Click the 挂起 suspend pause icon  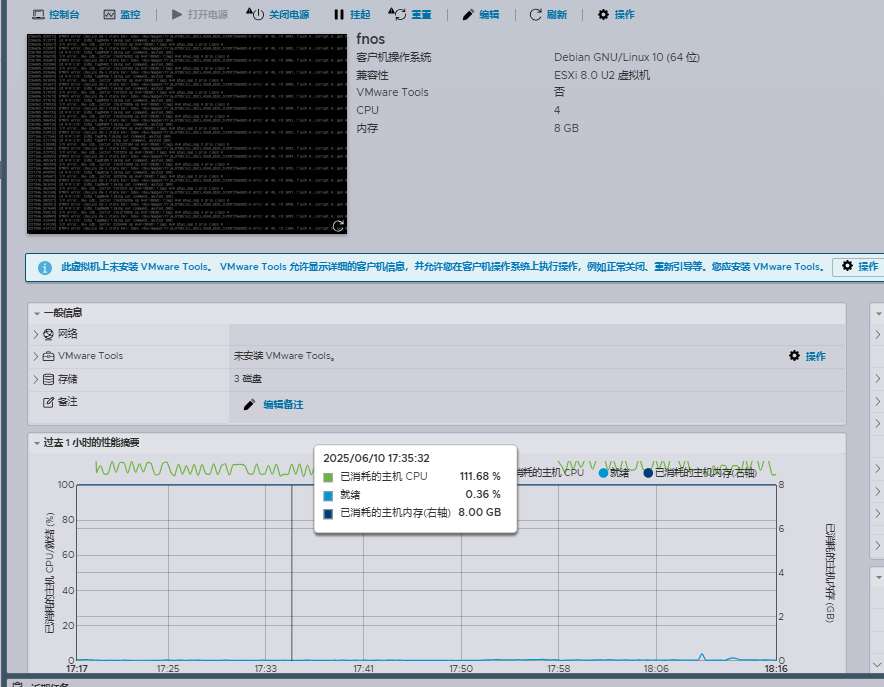point(336,15)
